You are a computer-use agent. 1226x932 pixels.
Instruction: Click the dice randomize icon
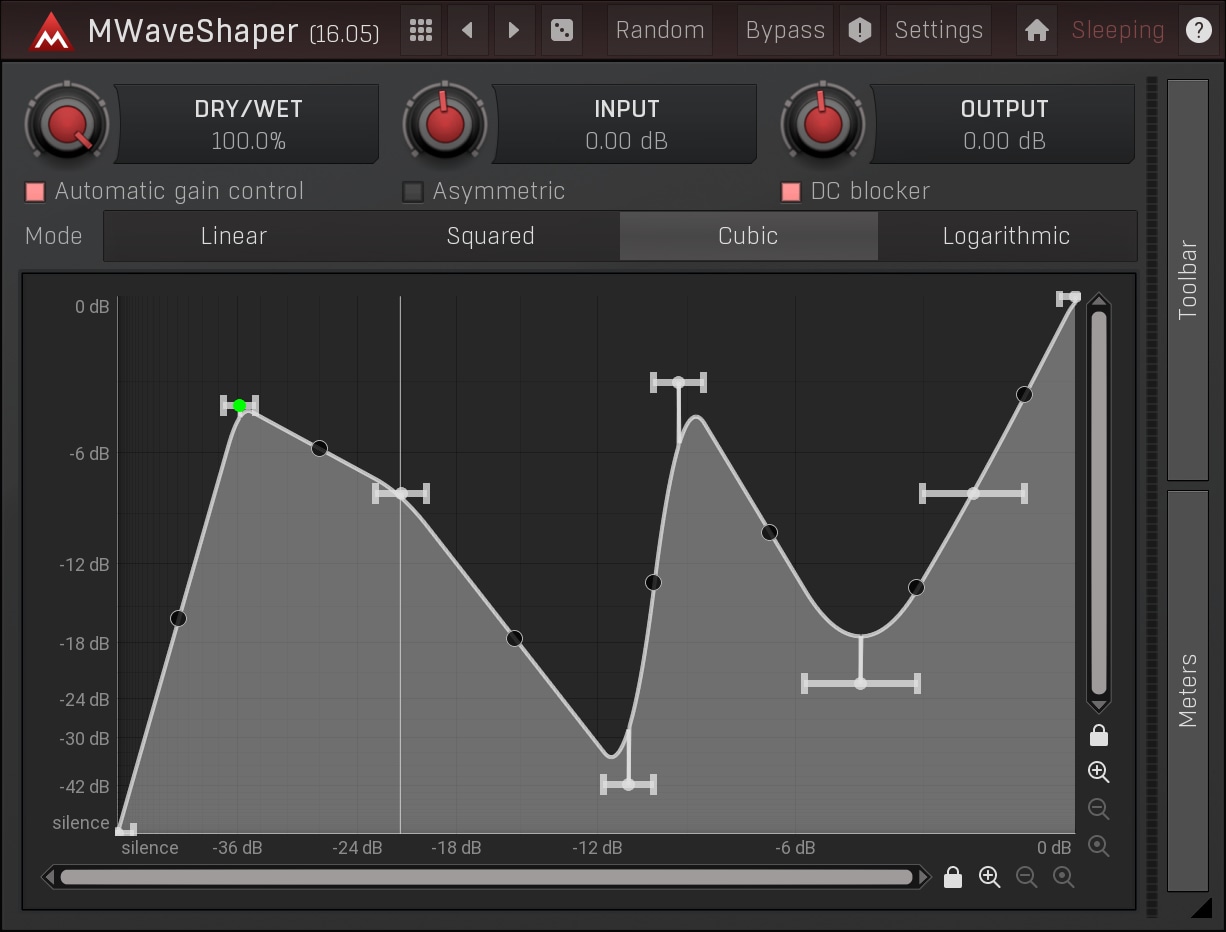pos(562,30)
